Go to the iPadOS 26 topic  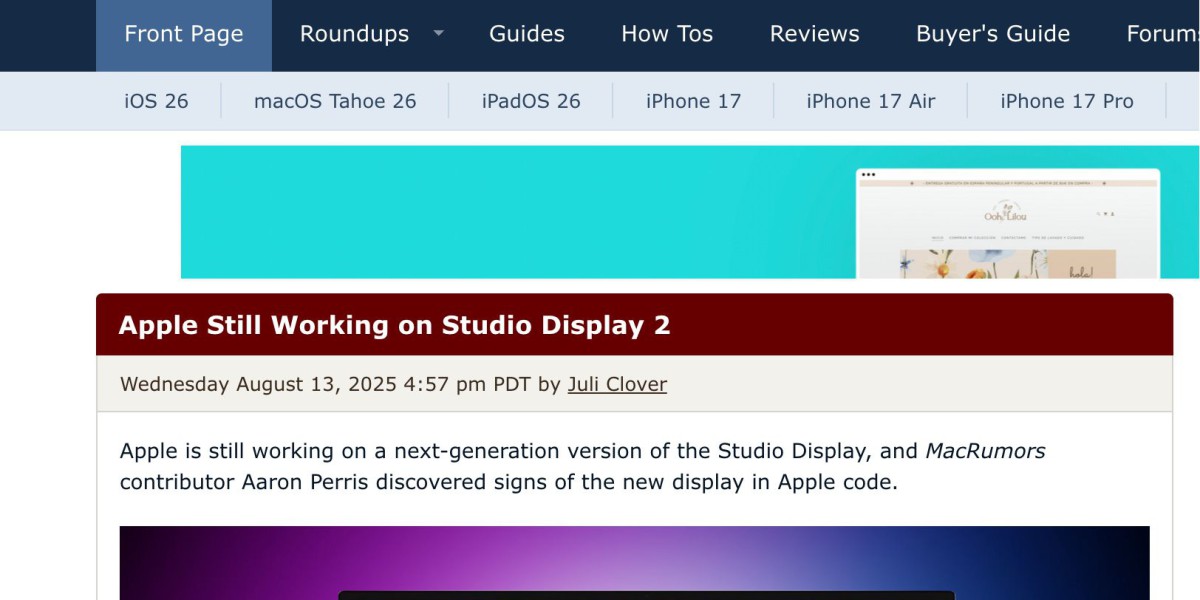coord(531,101)
